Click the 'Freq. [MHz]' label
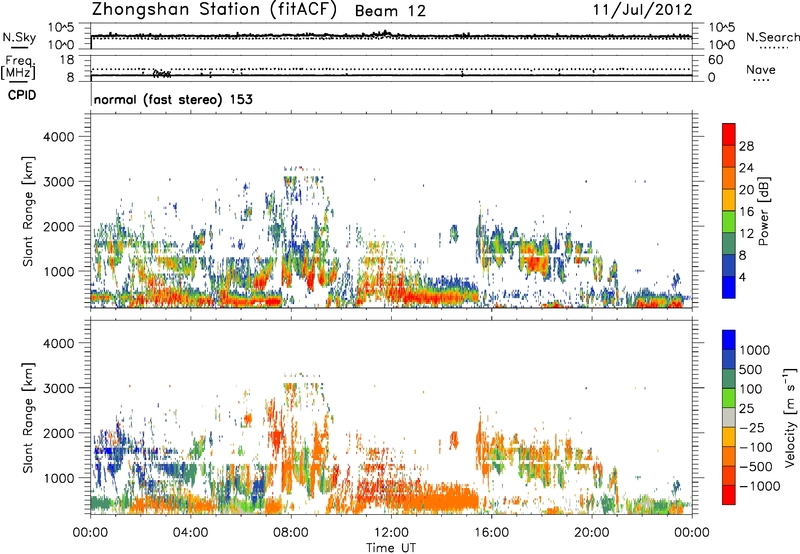 click(19, 67)
